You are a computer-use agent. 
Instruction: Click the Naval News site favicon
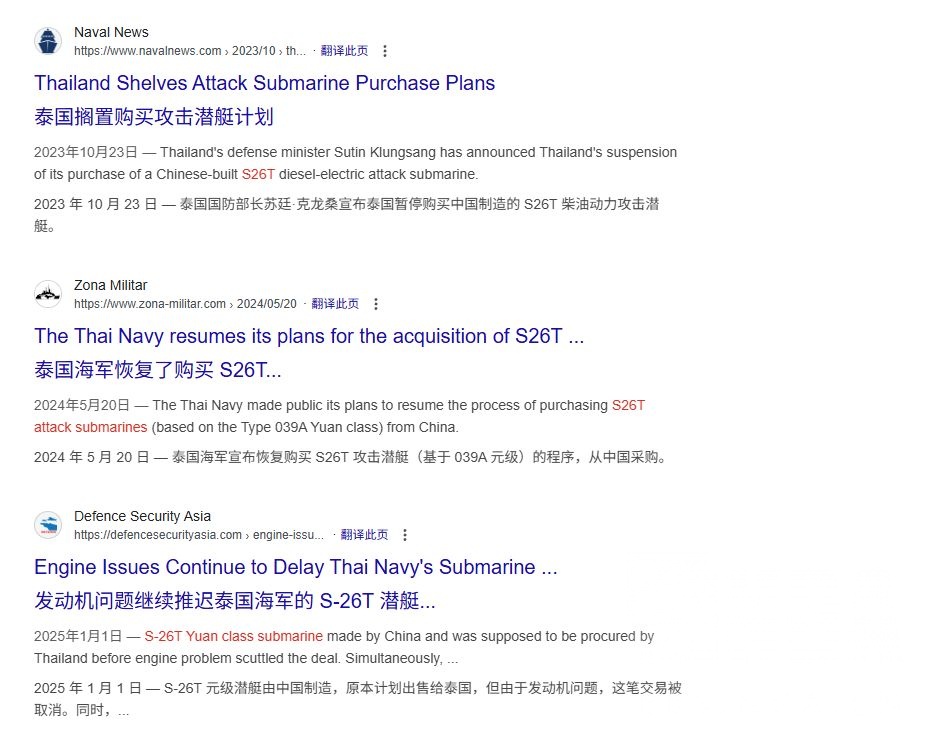point(48,42)
